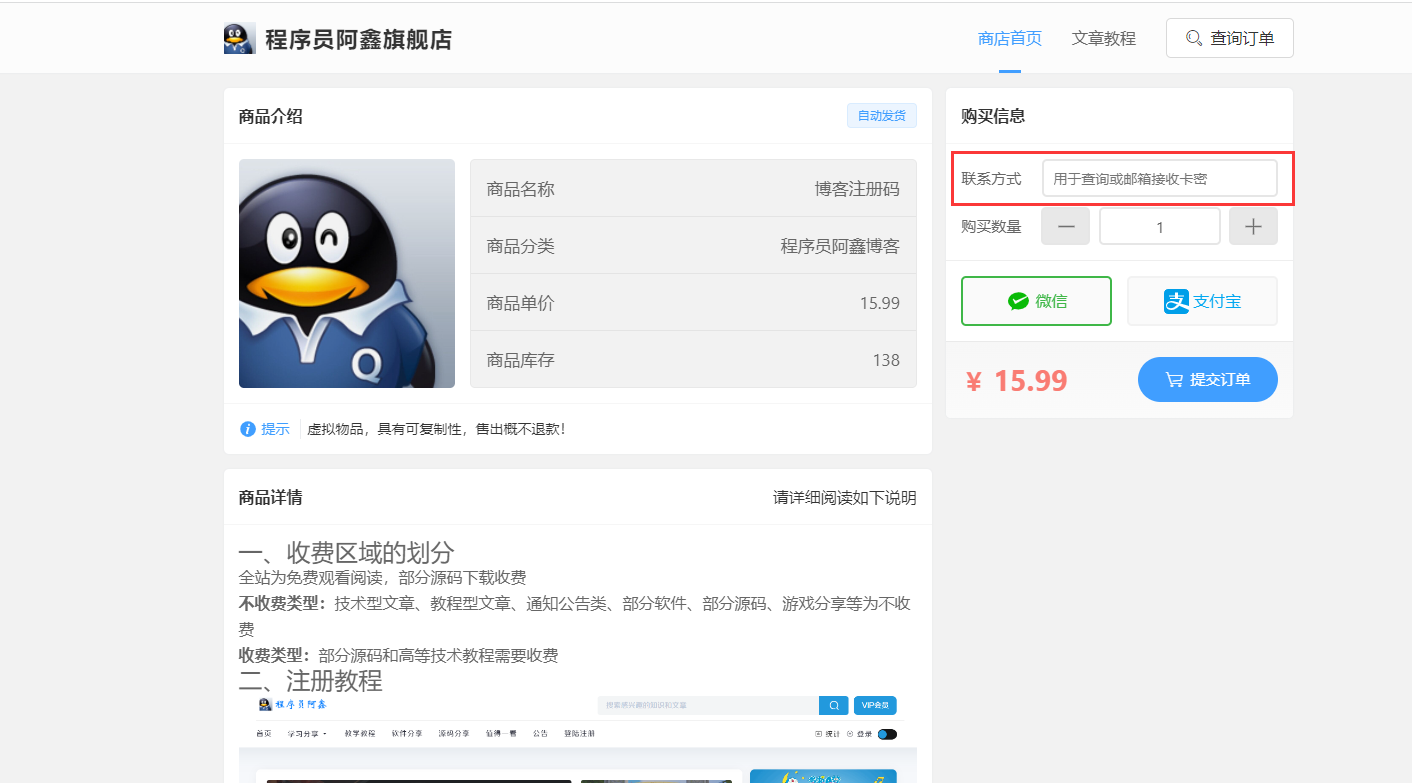Click the heading 一、收费区域的划分

[x=346, y=552]
